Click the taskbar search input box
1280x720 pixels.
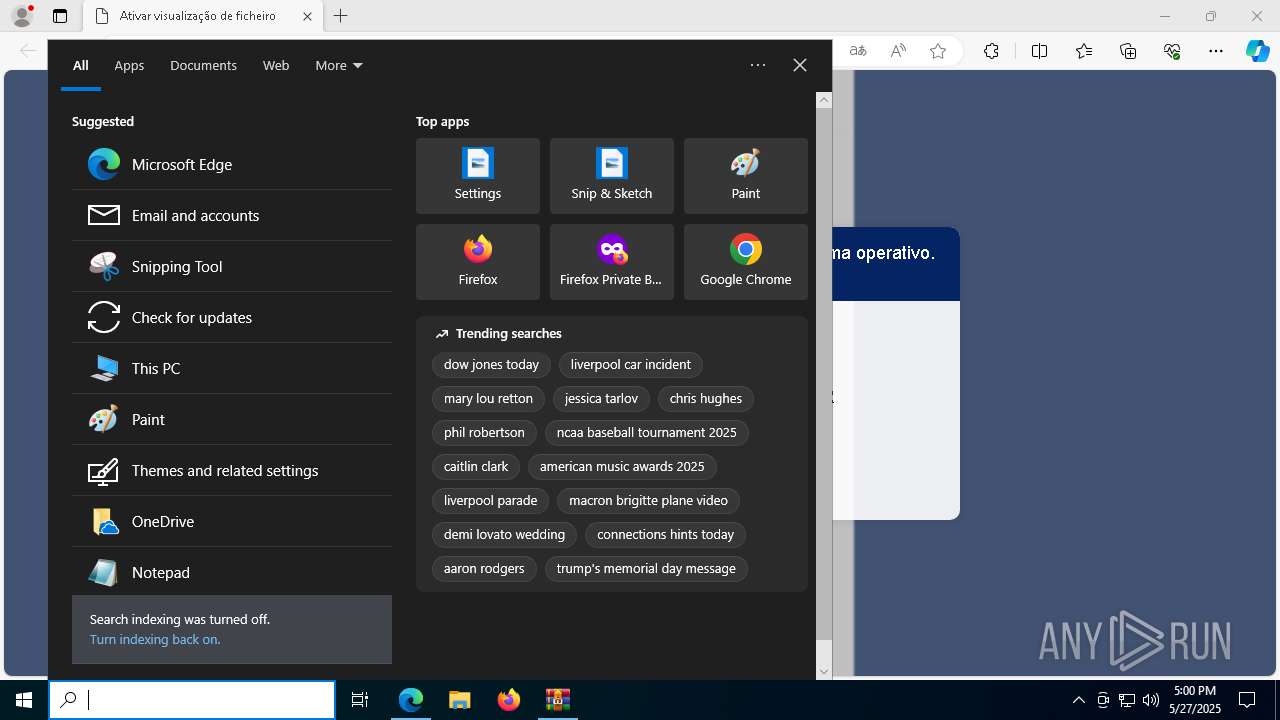pos(192,700)
